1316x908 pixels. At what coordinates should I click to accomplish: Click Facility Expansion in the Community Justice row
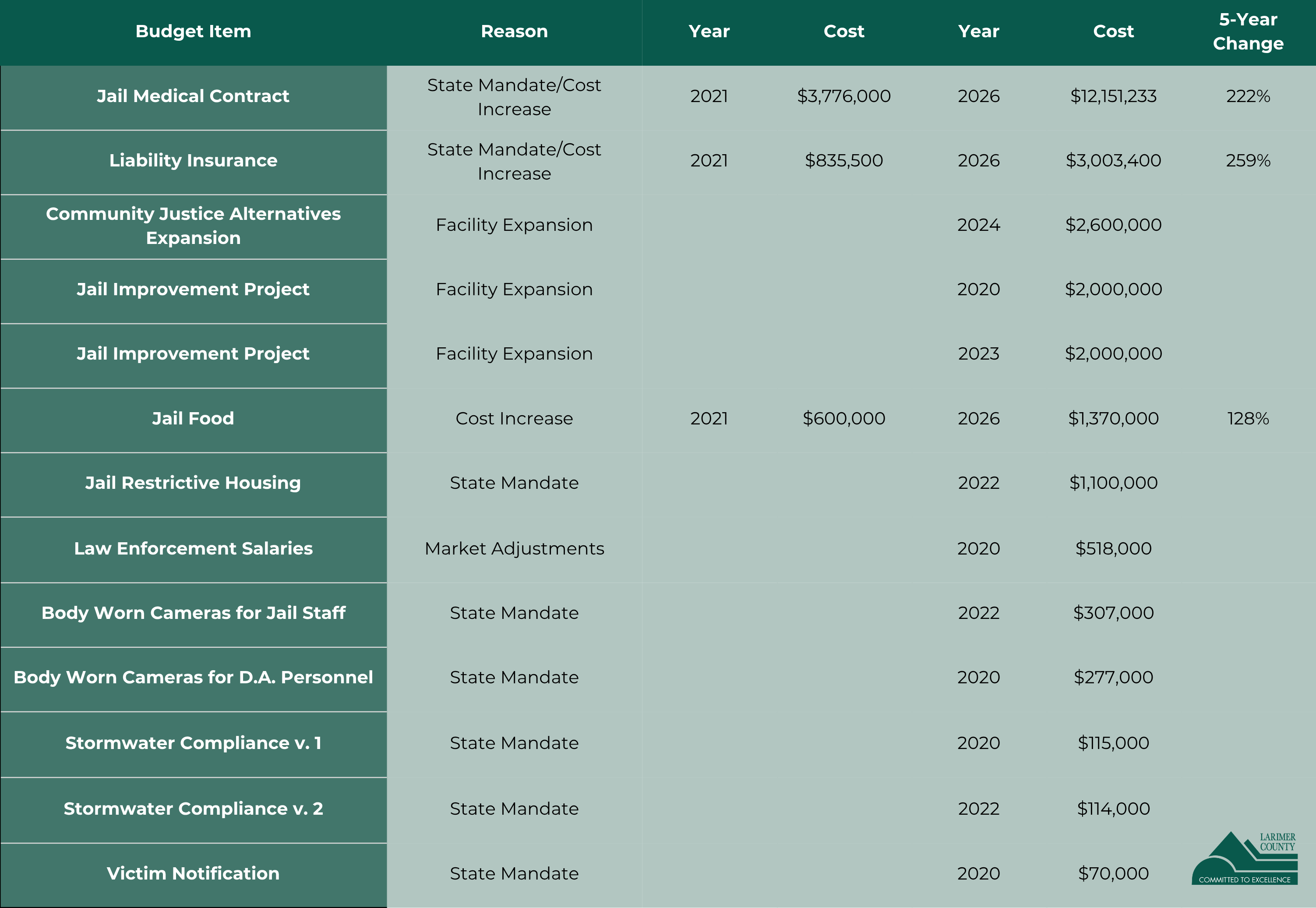click(x=514, y=225)
